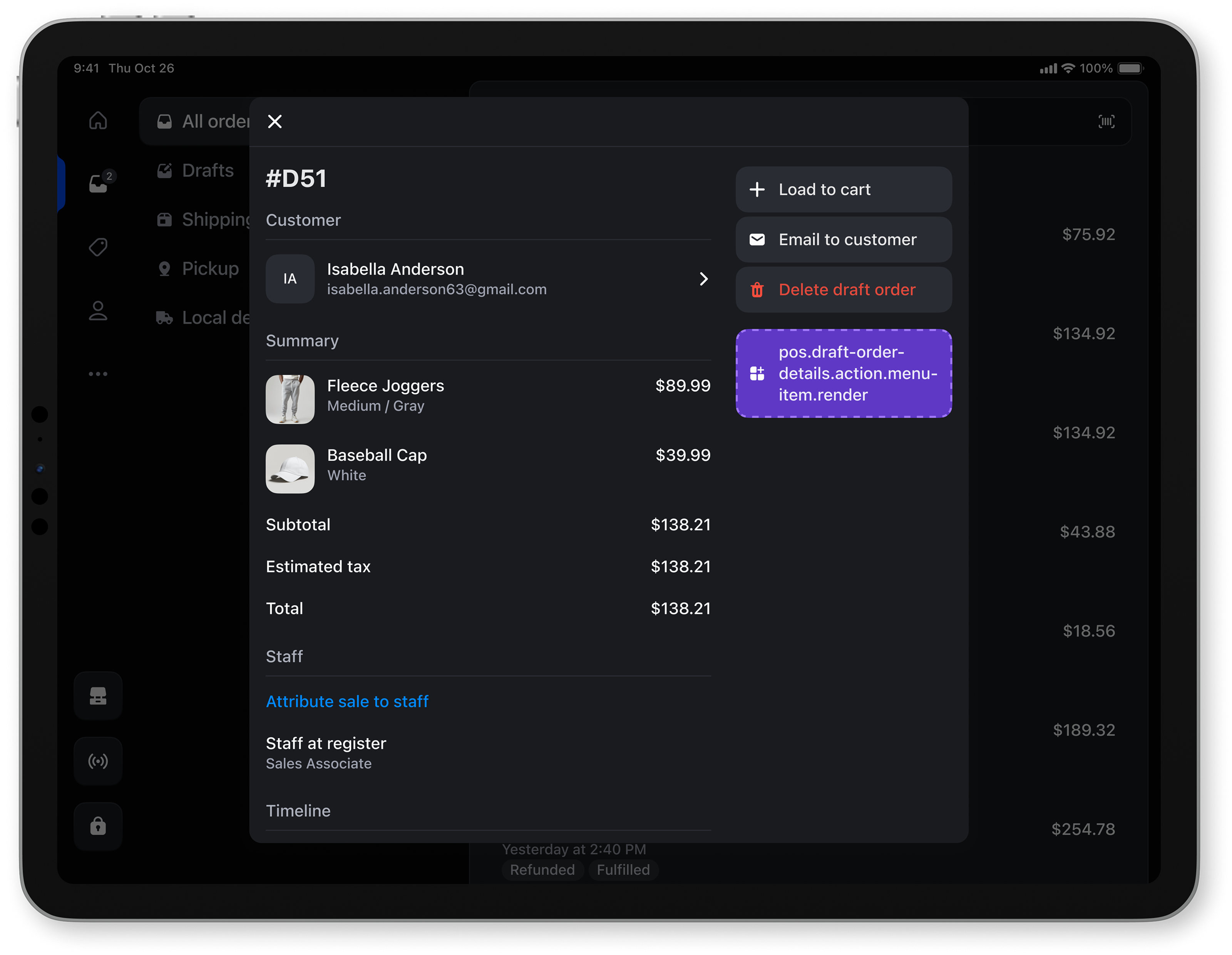Click the $18.56 order amount in background list
1232x955 pixels.
click(x=1089, y=631)
